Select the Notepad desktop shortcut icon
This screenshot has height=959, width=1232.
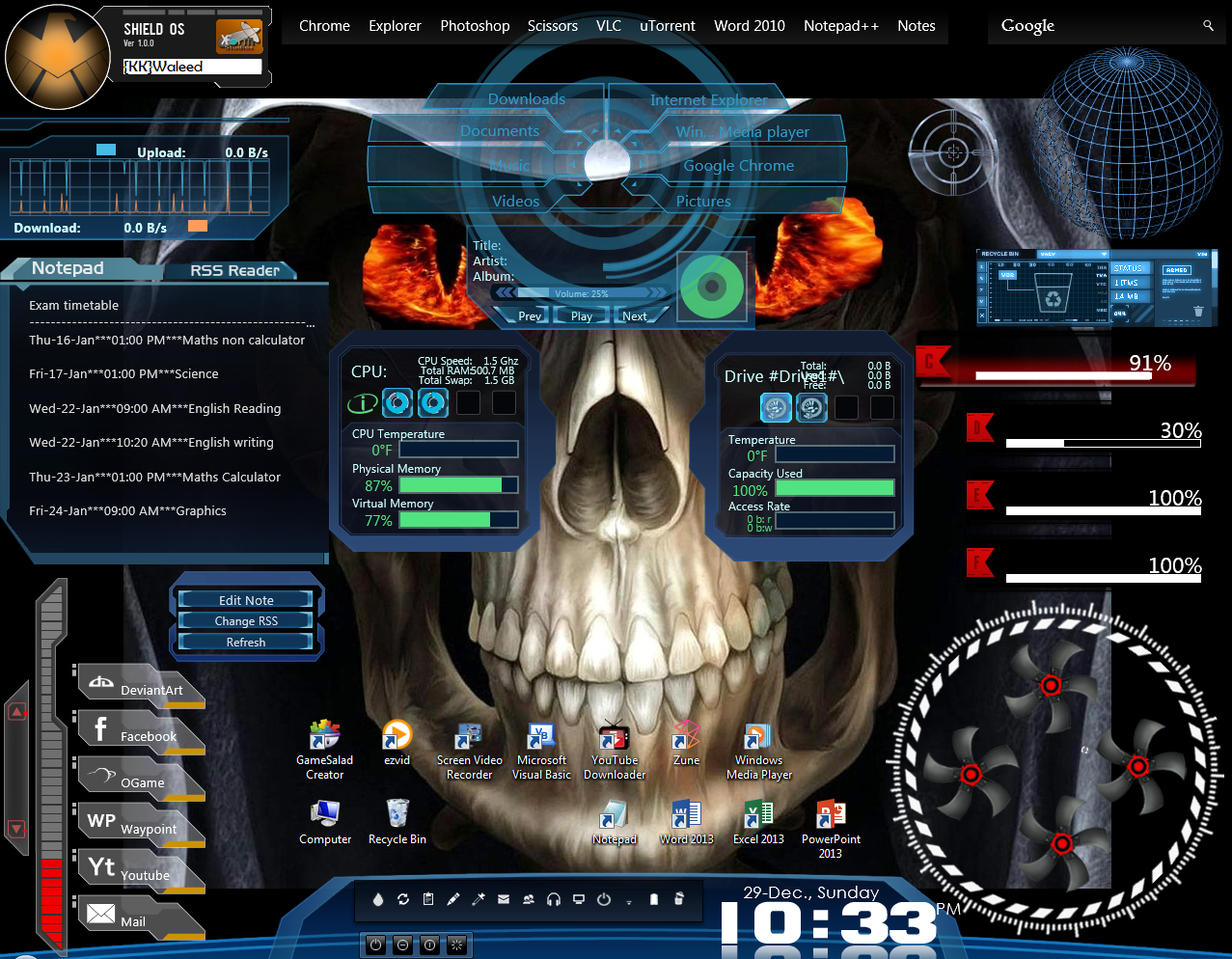pyautogui.click(x=614, y=822)
